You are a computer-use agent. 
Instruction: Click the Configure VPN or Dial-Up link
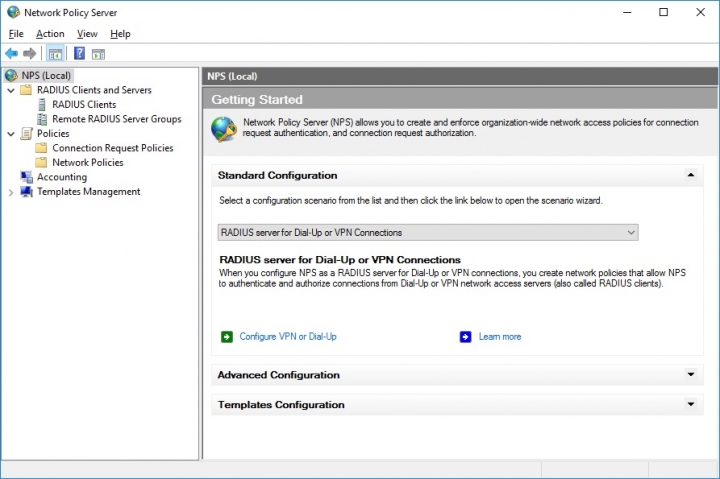click(x=288, y=337)
